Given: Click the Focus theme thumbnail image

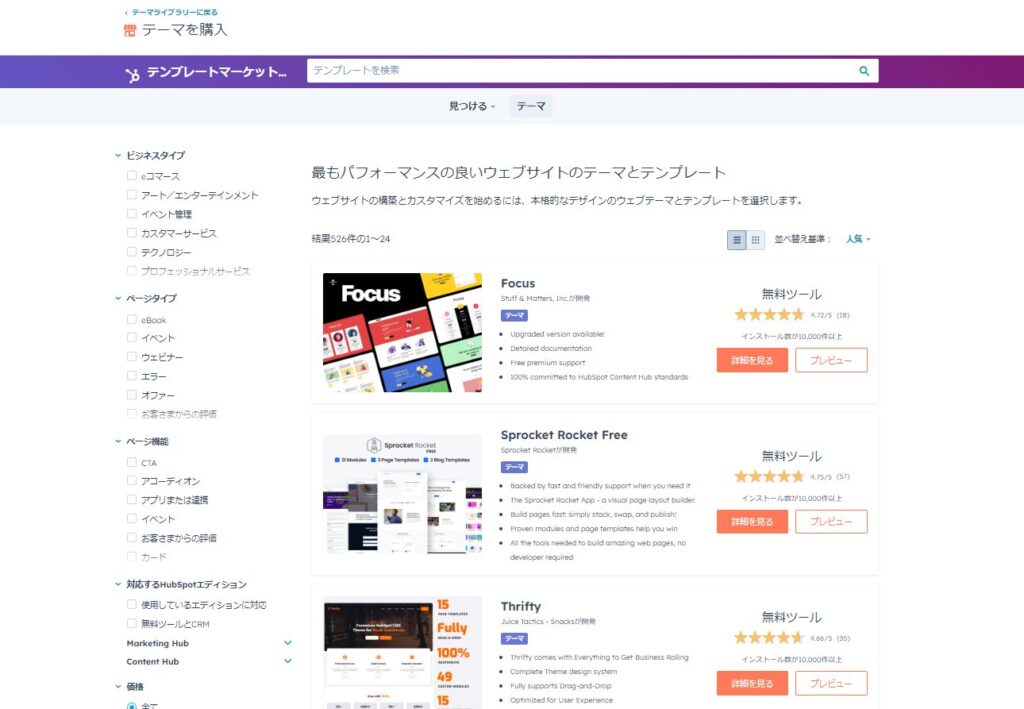Looking at the screenshot, I should click(x=403, y=333).
